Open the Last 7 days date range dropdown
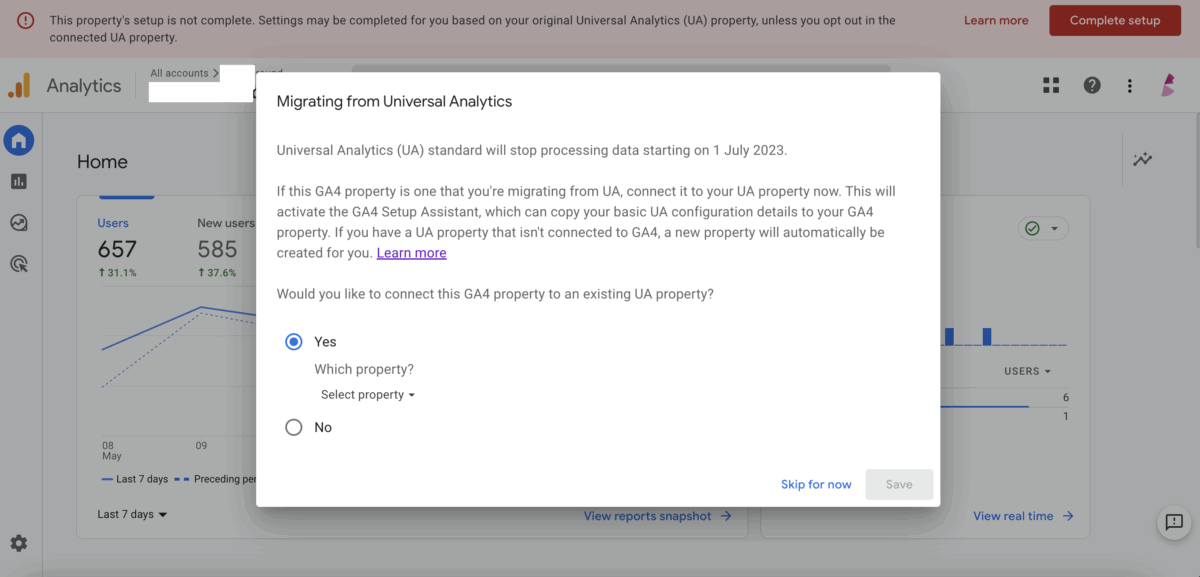1200x577 pixels. (x=131, y=514)
